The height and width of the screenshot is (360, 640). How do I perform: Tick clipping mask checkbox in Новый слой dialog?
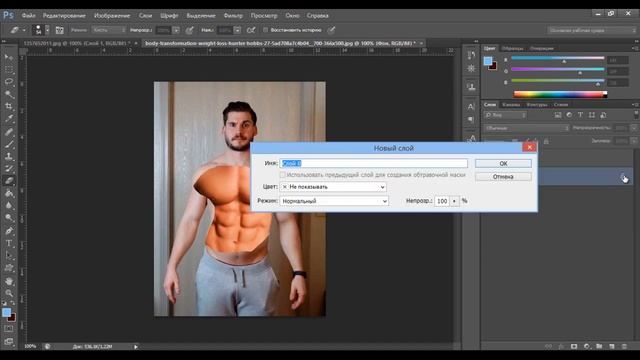(282, 175)
